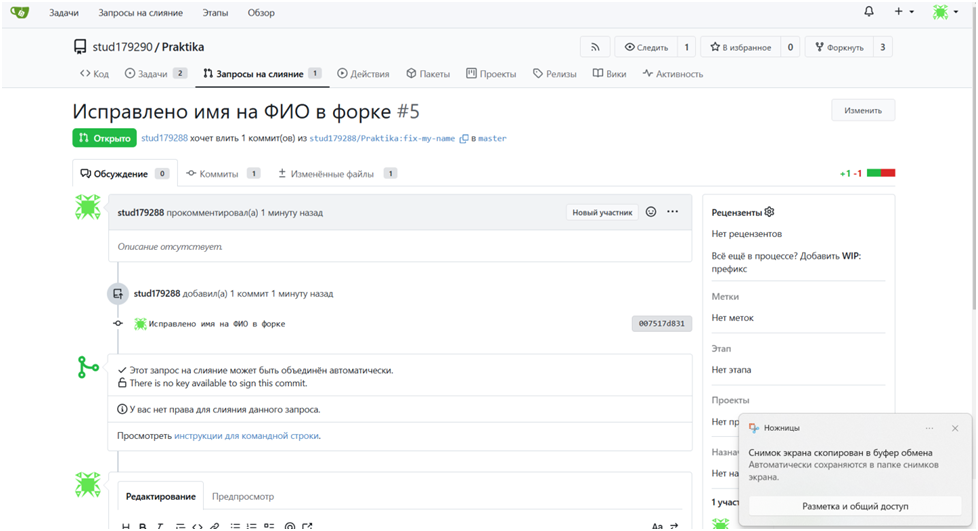Image resolution: width=978 pixels, height=531 pixels.
Task: Open the user avatar dropdown menu
Action: pos(943,12)
